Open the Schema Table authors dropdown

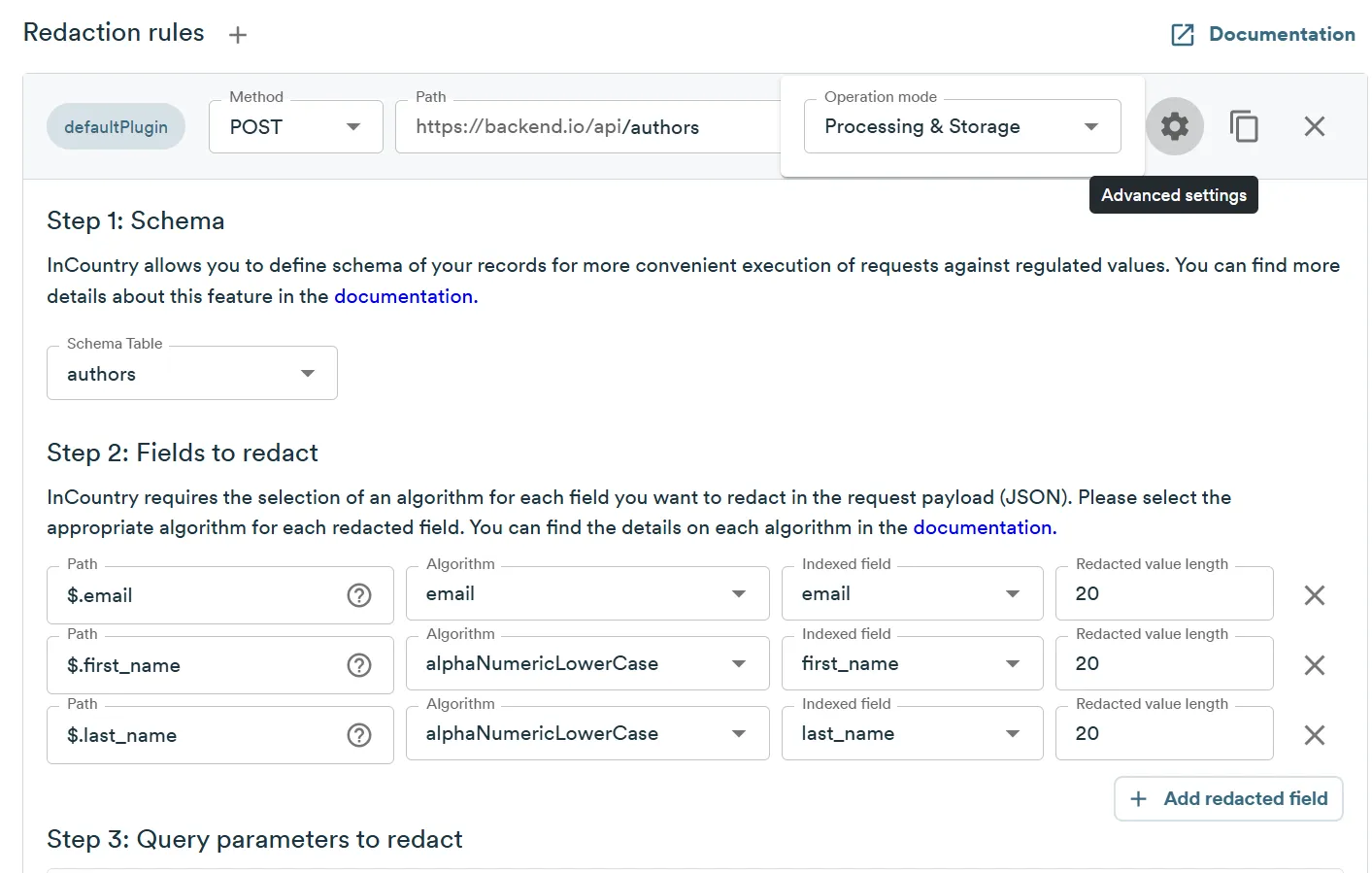(x=192, y=374)
